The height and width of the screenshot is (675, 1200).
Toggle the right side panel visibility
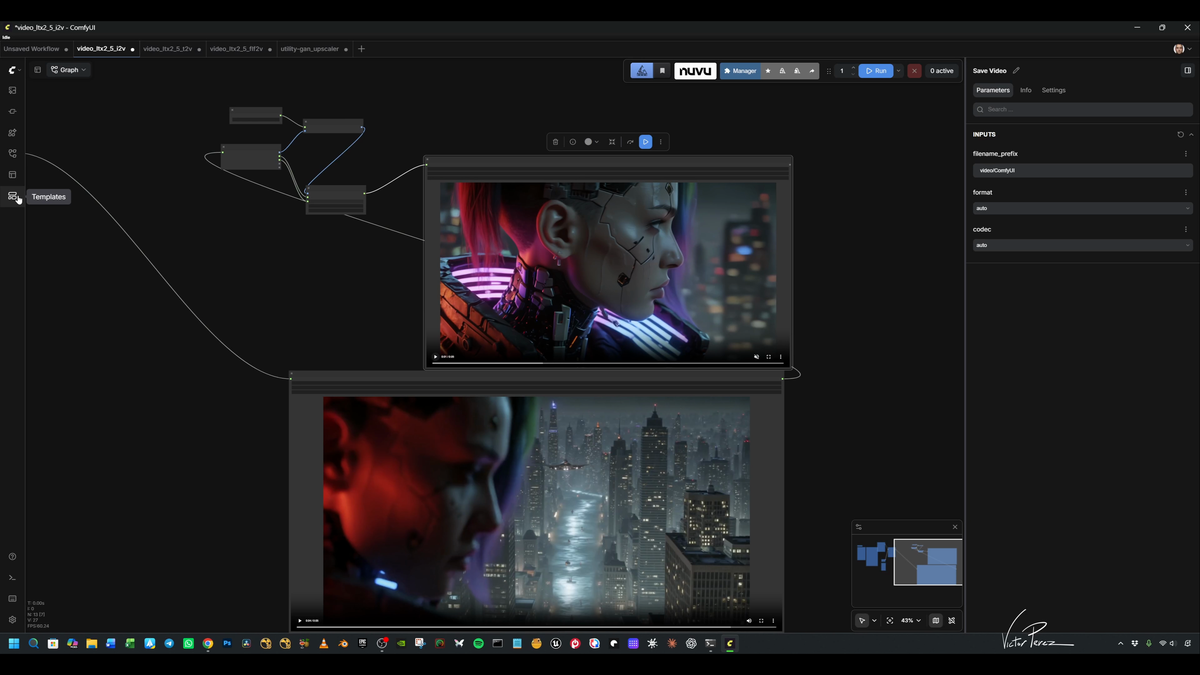(x=1187, y=70)
